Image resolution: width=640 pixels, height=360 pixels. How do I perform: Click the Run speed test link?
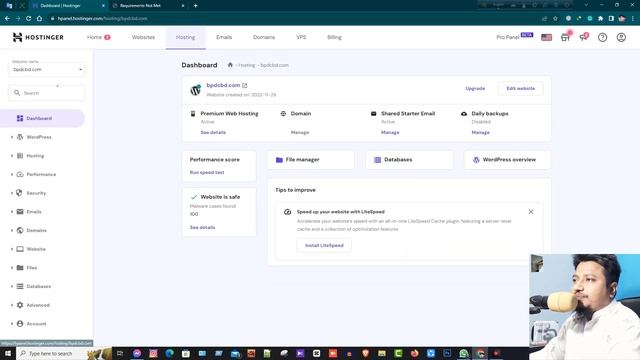click(207, 172)
